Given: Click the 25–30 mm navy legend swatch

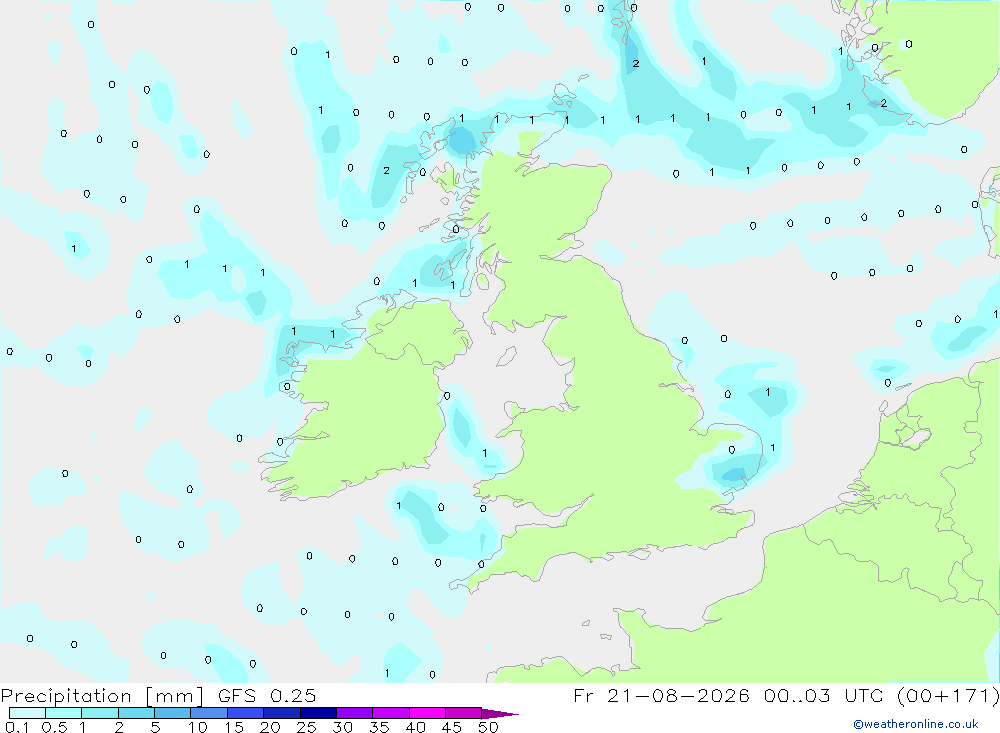Looking at the screenshot, I should 318,713.
